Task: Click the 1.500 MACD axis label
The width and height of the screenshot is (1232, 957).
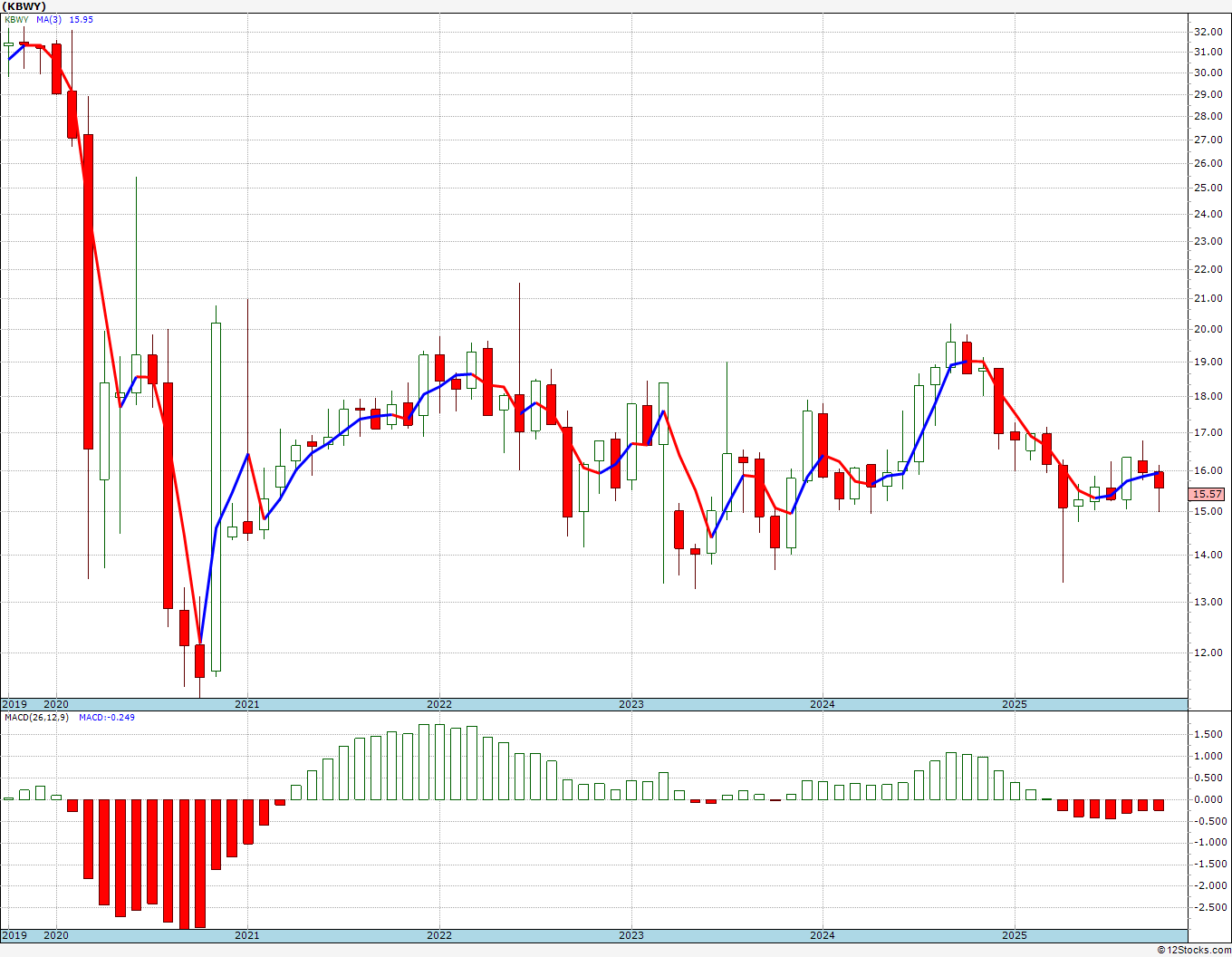Action: 1210,734
